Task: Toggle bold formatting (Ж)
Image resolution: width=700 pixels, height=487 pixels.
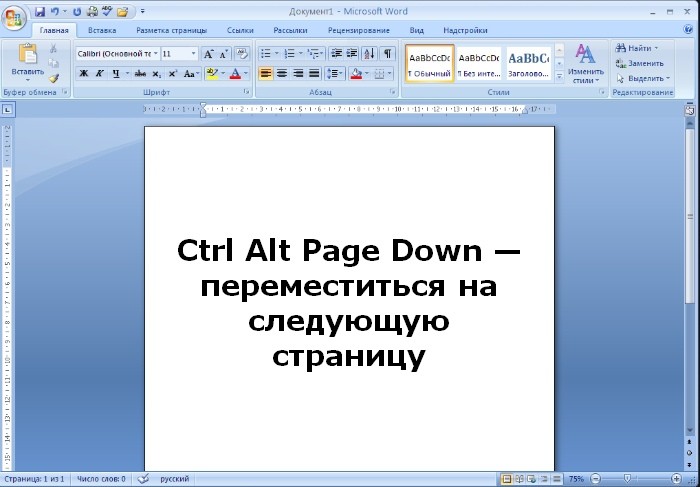Action: click(x=83, y=74)
